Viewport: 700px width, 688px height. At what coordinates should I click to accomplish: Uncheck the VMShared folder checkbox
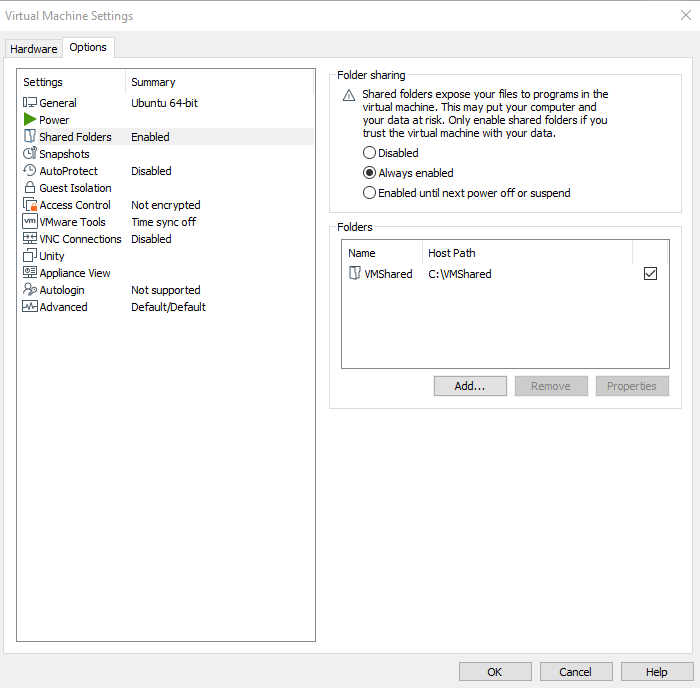[x=650, y=273]
